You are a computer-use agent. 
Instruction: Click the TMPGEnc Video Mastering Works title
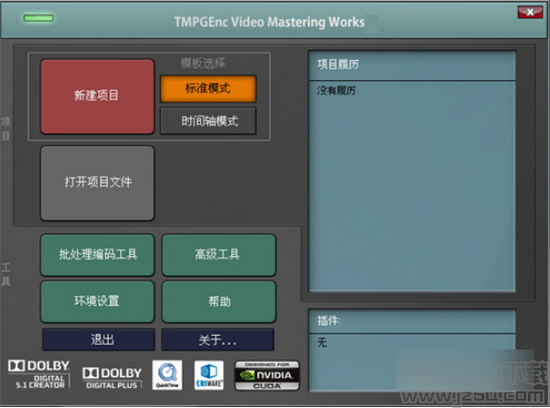pyautogui.click(x=269, y=22)
